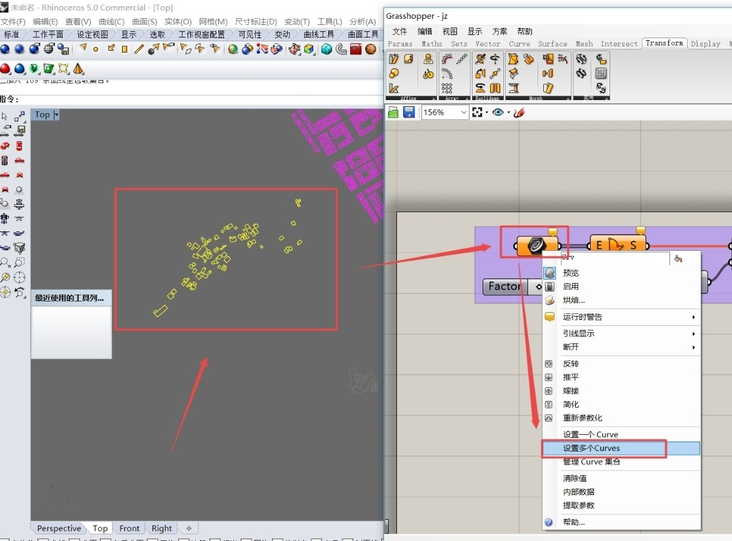Click the 最近使用的工具列 panel header
The image size is (732, 541).
point(71,298)
